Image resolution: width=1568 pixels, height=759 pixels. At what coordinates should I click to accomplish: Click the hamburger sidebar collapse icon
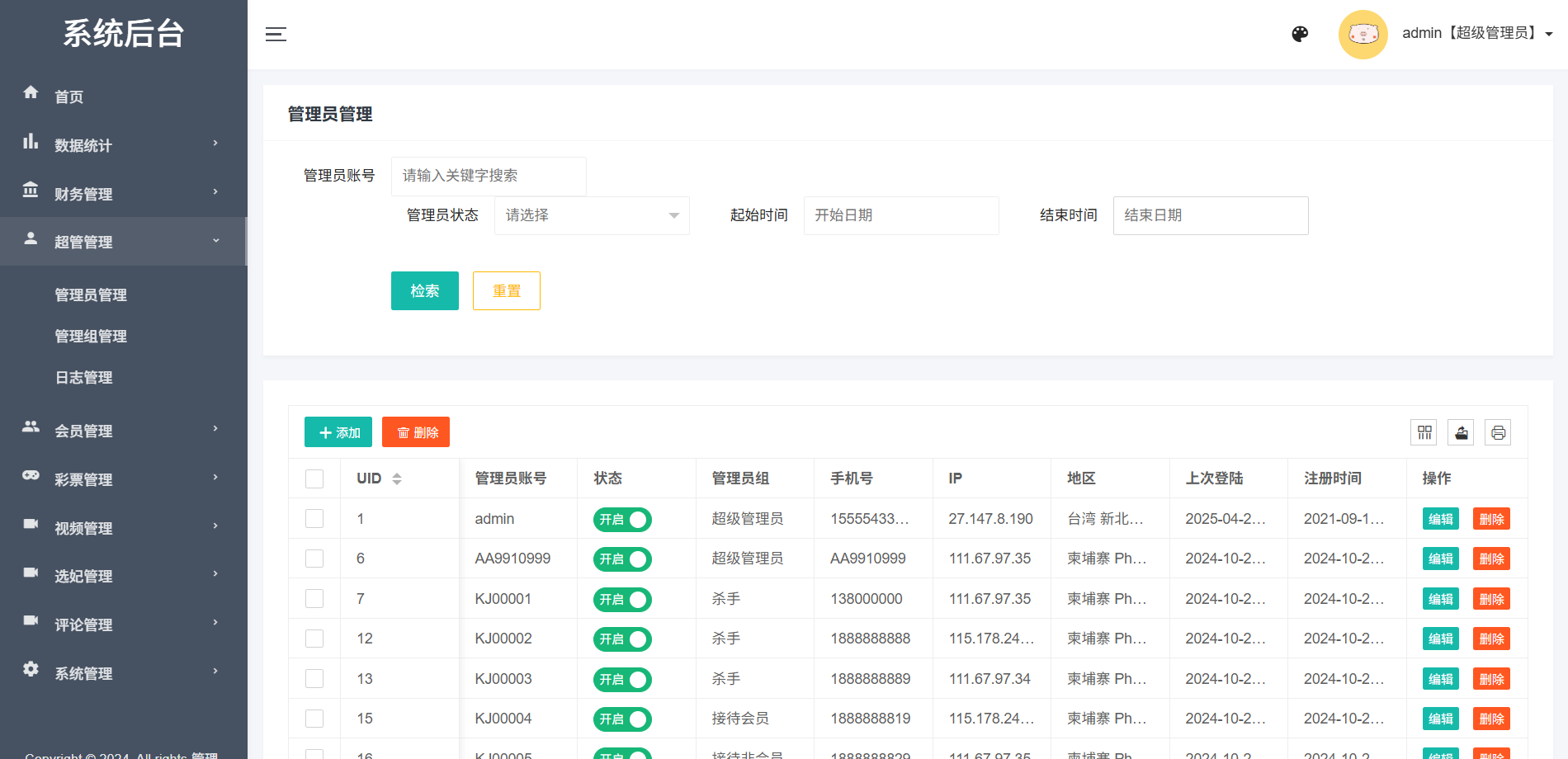pos(276,34)
